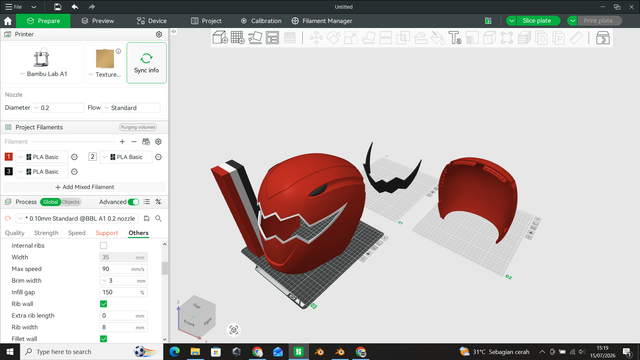Search process settings magnifier icon
640x360 pixels.
pyautogui.click(x=158, y=218)
